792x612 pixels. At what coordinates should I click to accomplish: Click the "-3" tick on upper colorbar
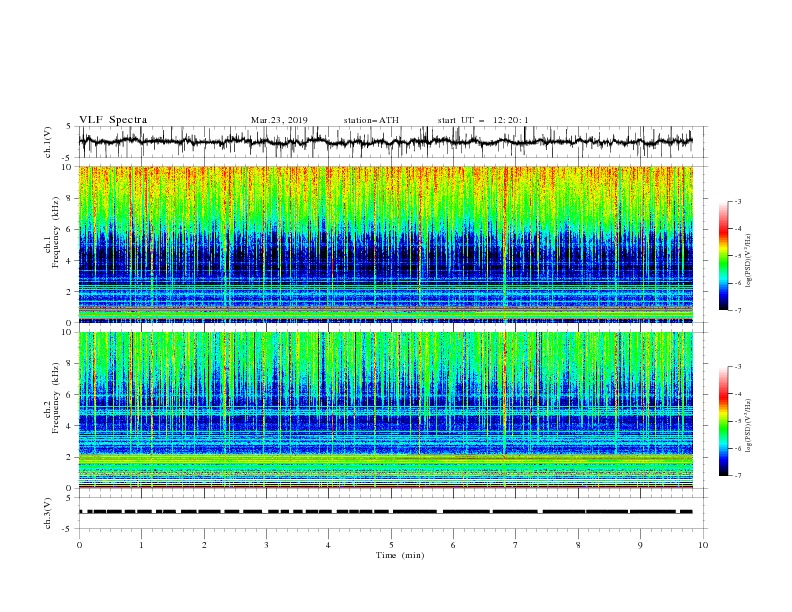(737, 201)
